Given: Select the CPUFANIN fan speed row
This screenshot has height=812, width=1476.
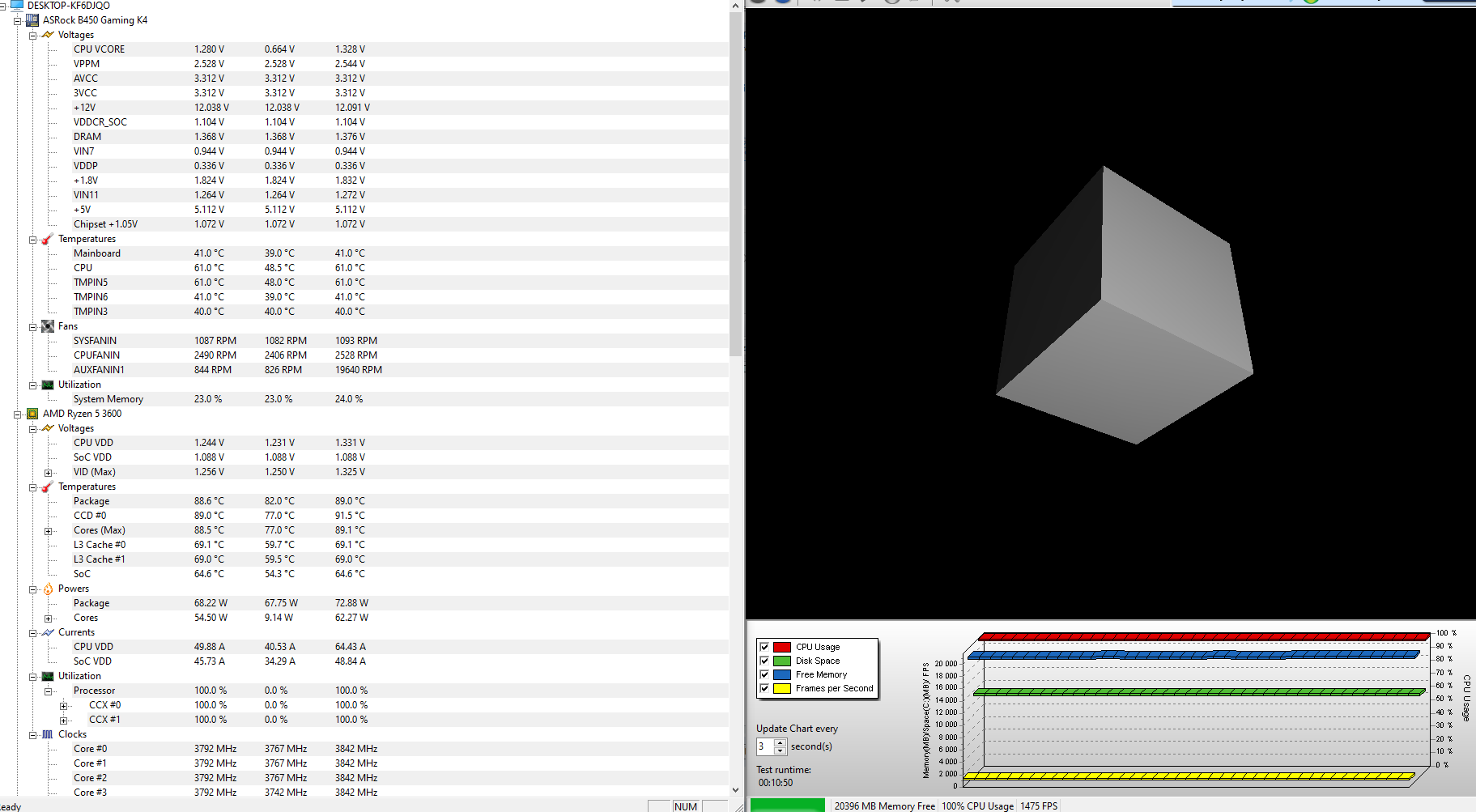Looking at the screenshot, I should (x=96, y=355).
